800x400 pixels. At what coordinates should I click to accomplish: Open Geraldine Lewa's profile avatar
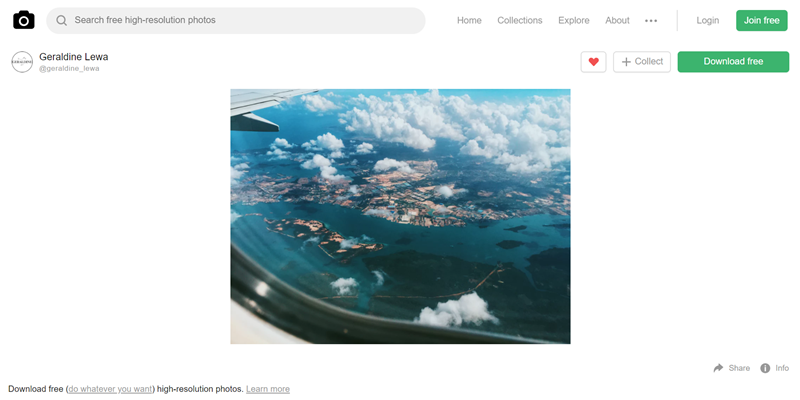(x=22, y=62)
